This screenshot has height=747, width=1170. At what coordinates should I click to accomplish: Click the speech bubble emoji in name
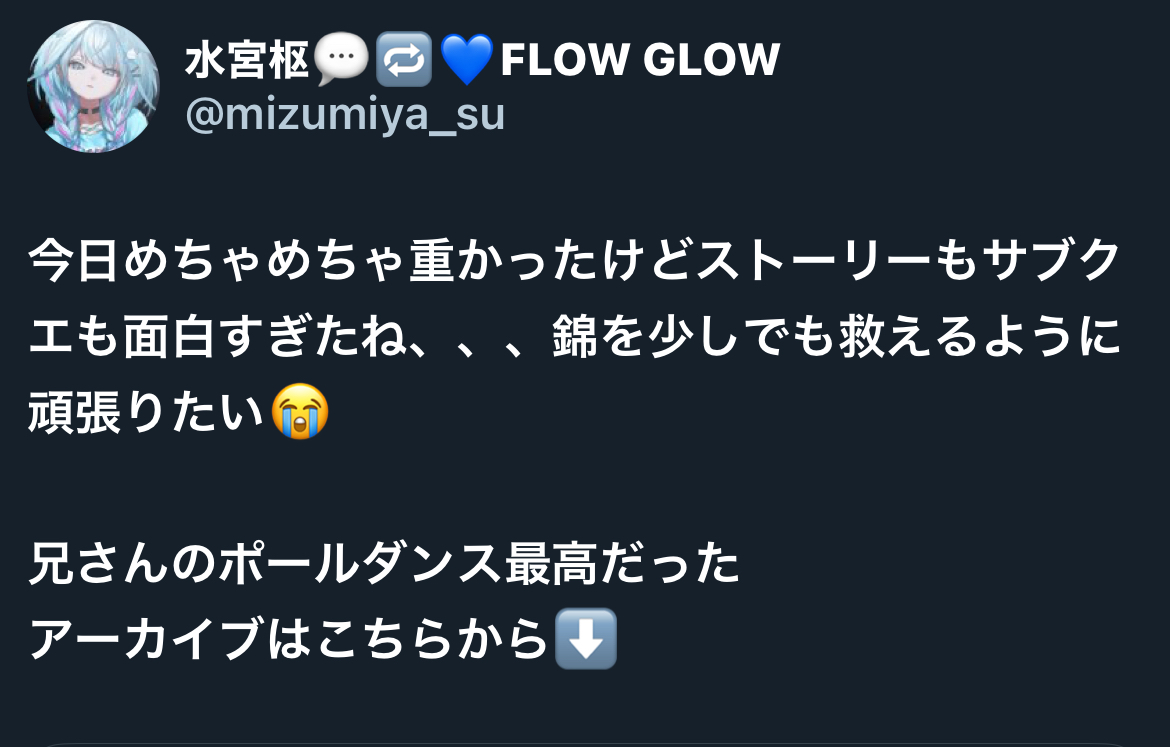click(341, 60)
